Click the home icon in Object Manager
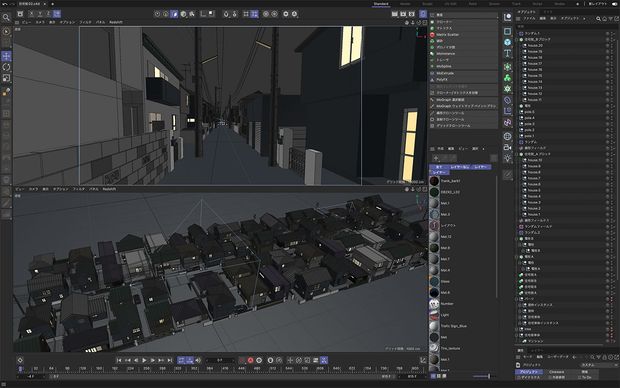The width and height of the screenshot is (620, 388). coord(605,19)
